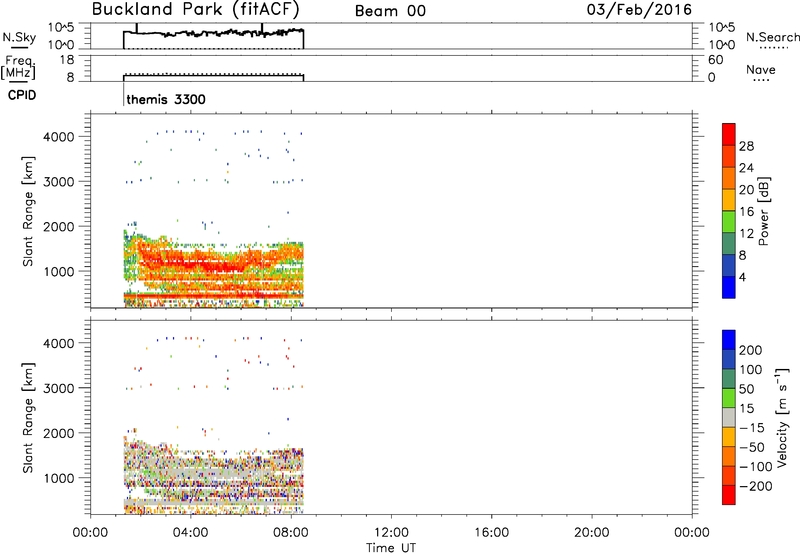Click the date '03/Feb/2016'
The height and width of the screenshot is (554, 800).
pos(639,10)
